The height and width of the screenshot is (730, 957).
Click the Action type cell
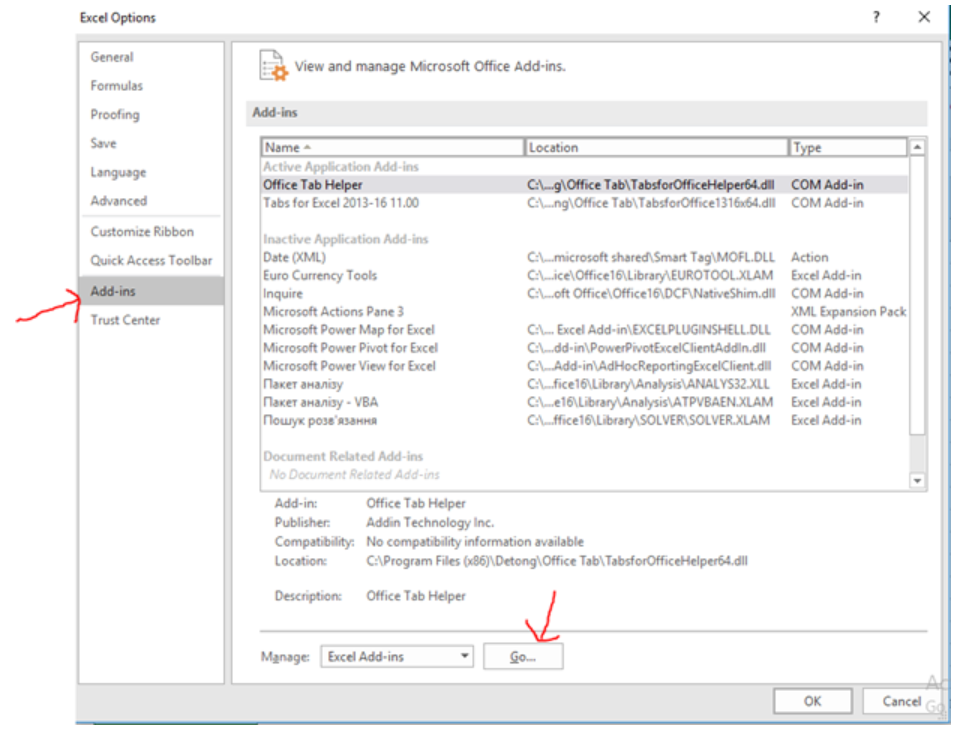click(810, 257)
